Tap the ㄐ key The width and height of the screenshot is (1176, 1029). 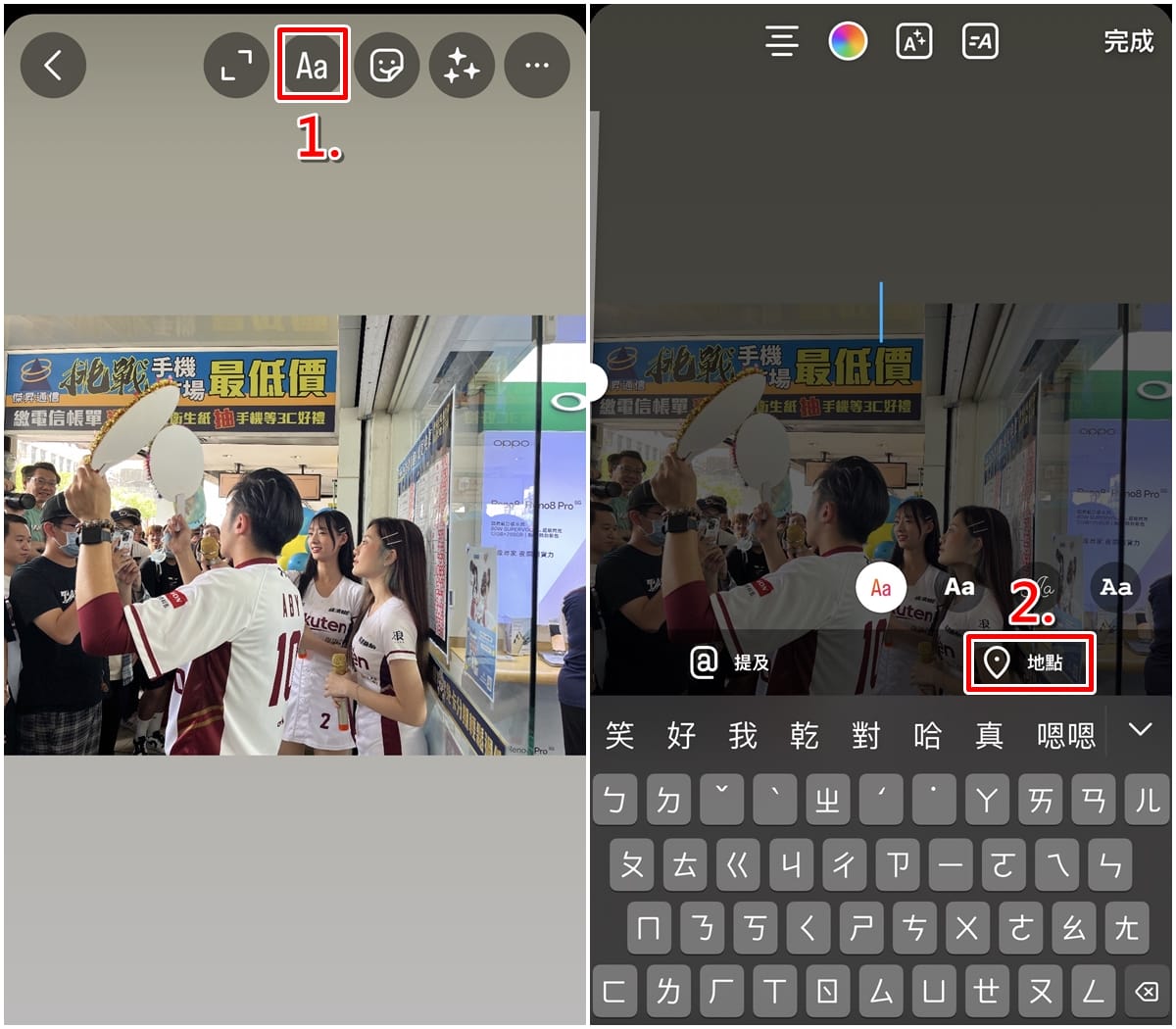[x=792, y=865]
